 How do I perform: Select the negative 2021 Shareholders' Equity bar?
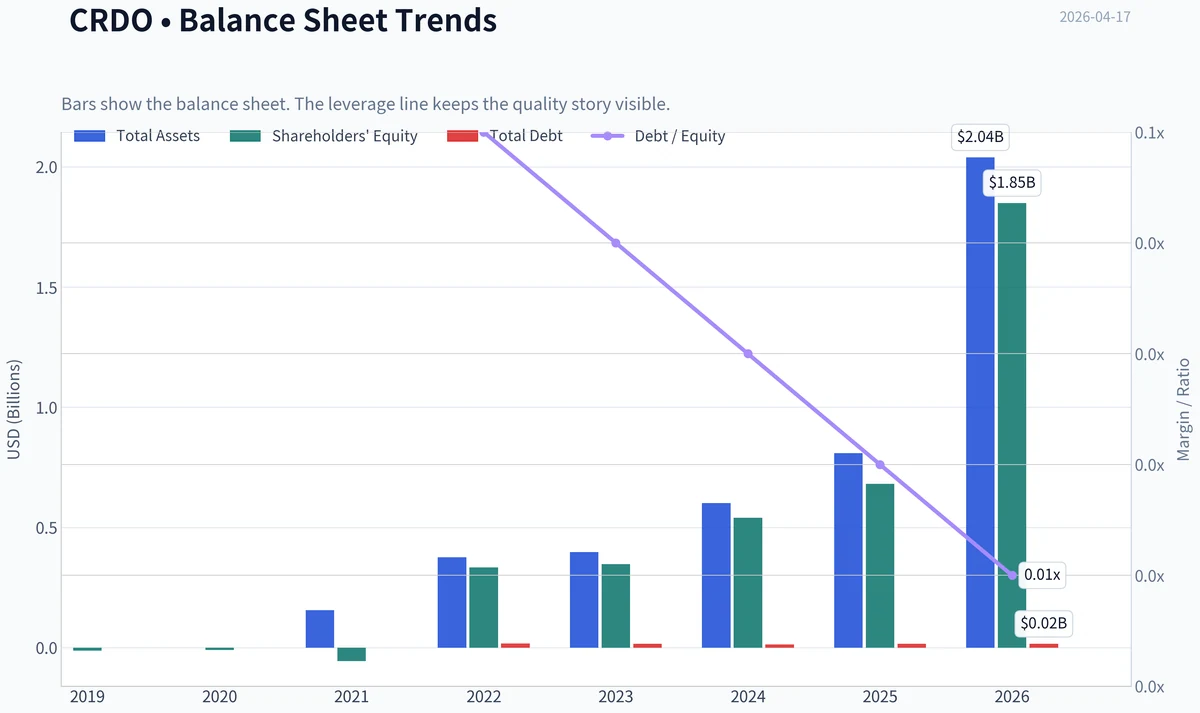coord(352,655)
